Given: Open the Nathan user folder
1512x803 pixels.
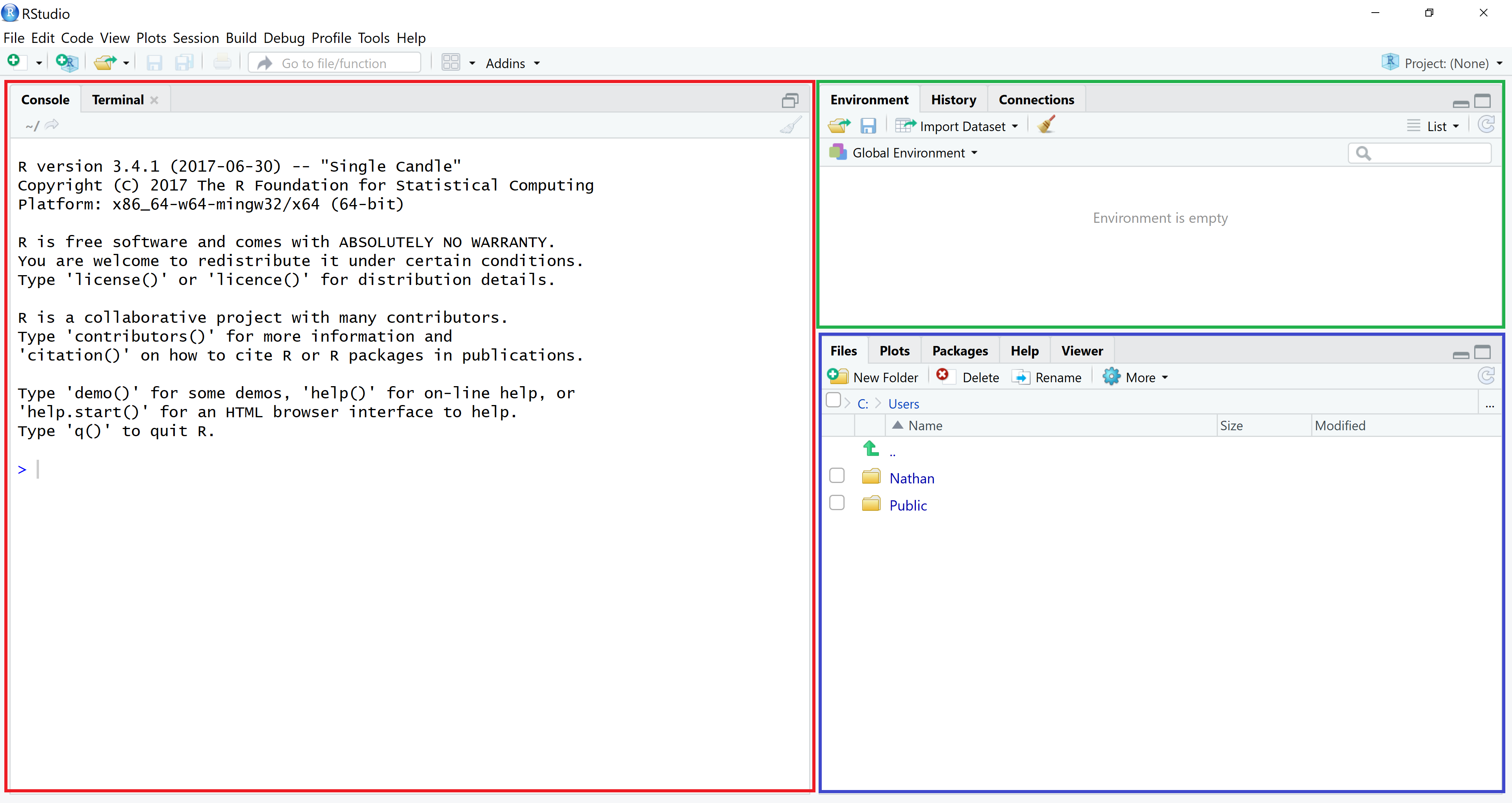Looking at the screenshot, I should coord(911,478).
